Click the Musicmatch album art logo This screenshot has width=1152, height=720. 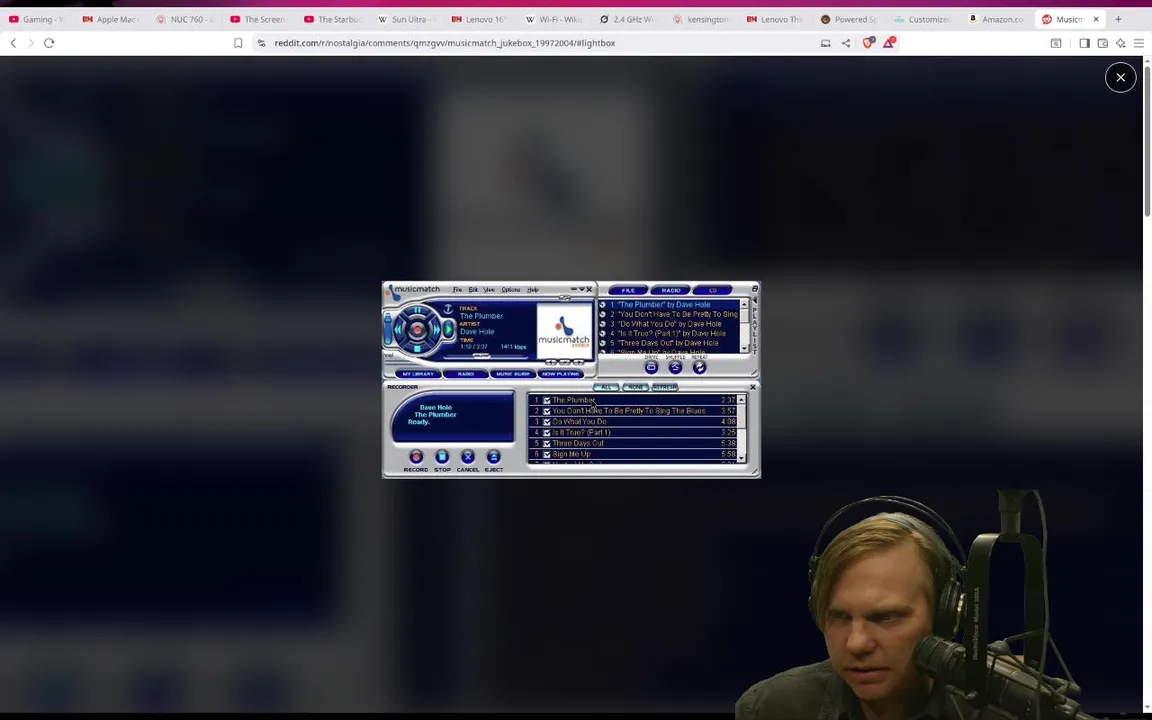[564, 331]
